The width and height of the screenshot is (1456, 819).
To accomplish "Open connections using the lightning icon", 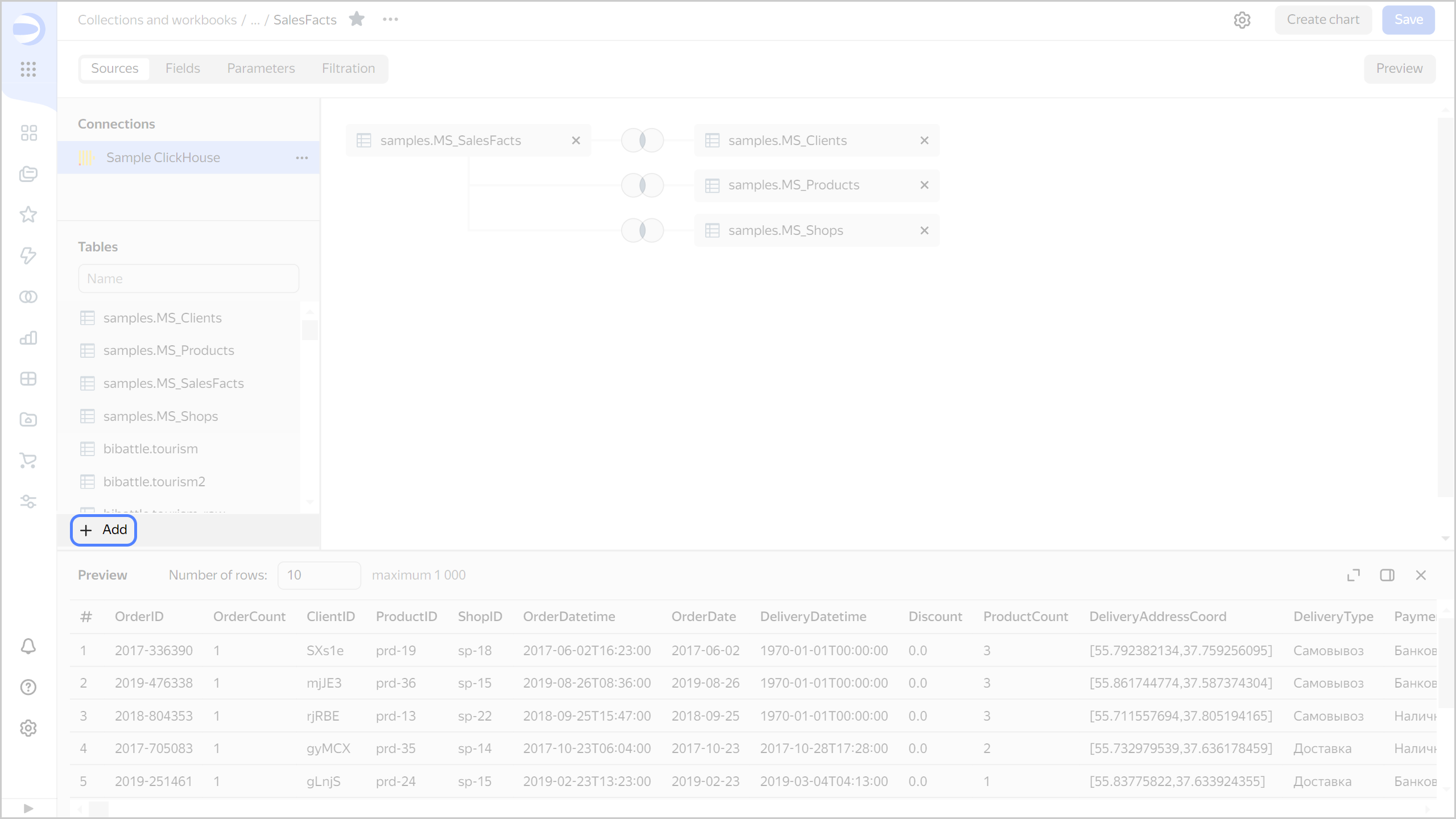I will click(28, 256).
